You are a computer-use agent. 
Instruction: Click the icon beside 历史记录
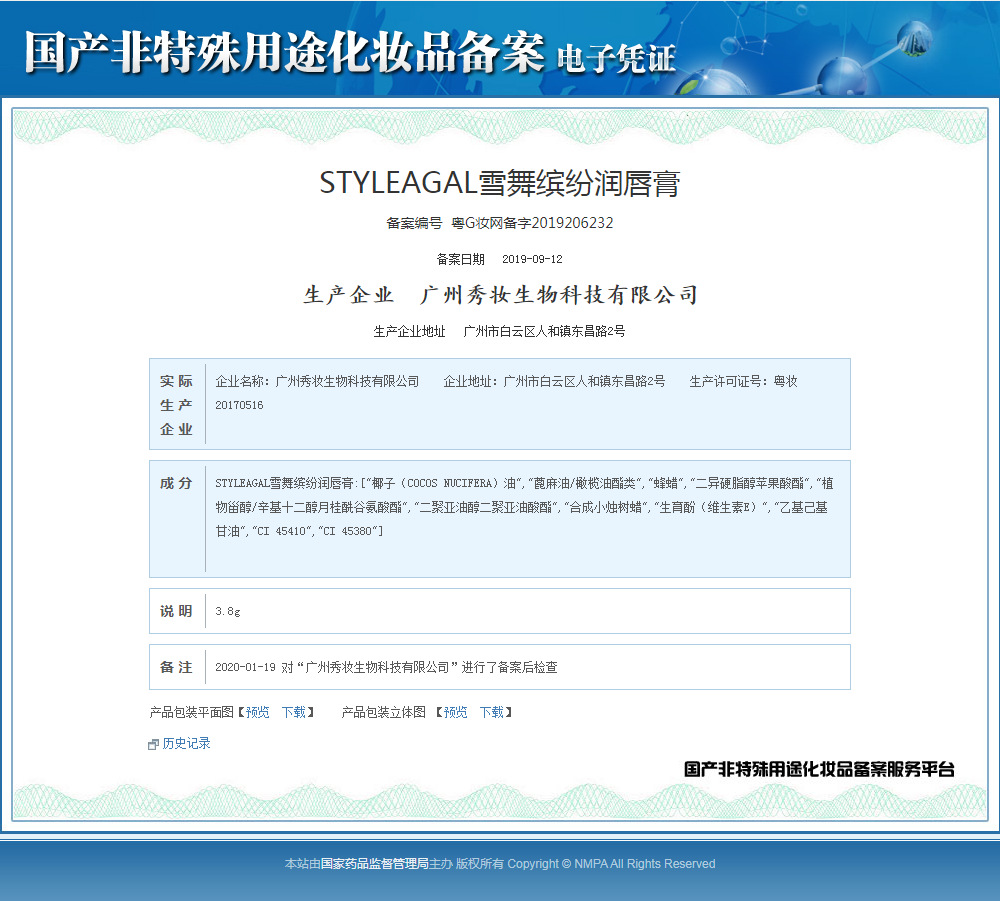153,744
